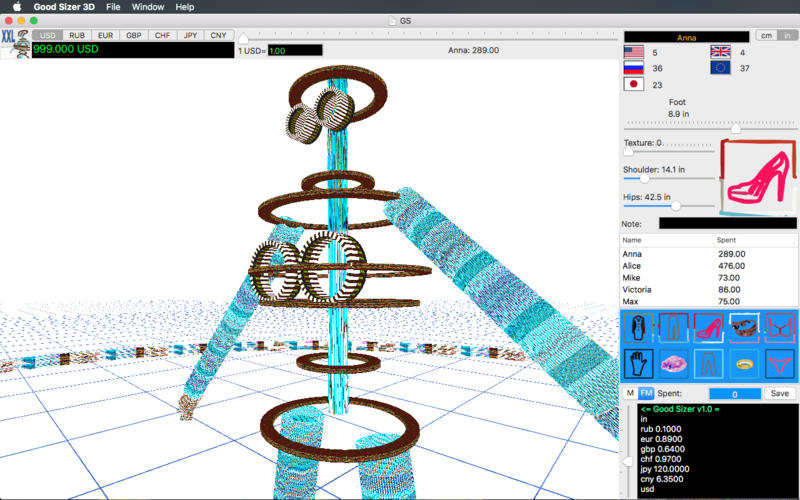Switch units to cm
The height and width of the screenshot is (500, 800).
point(766,35)
